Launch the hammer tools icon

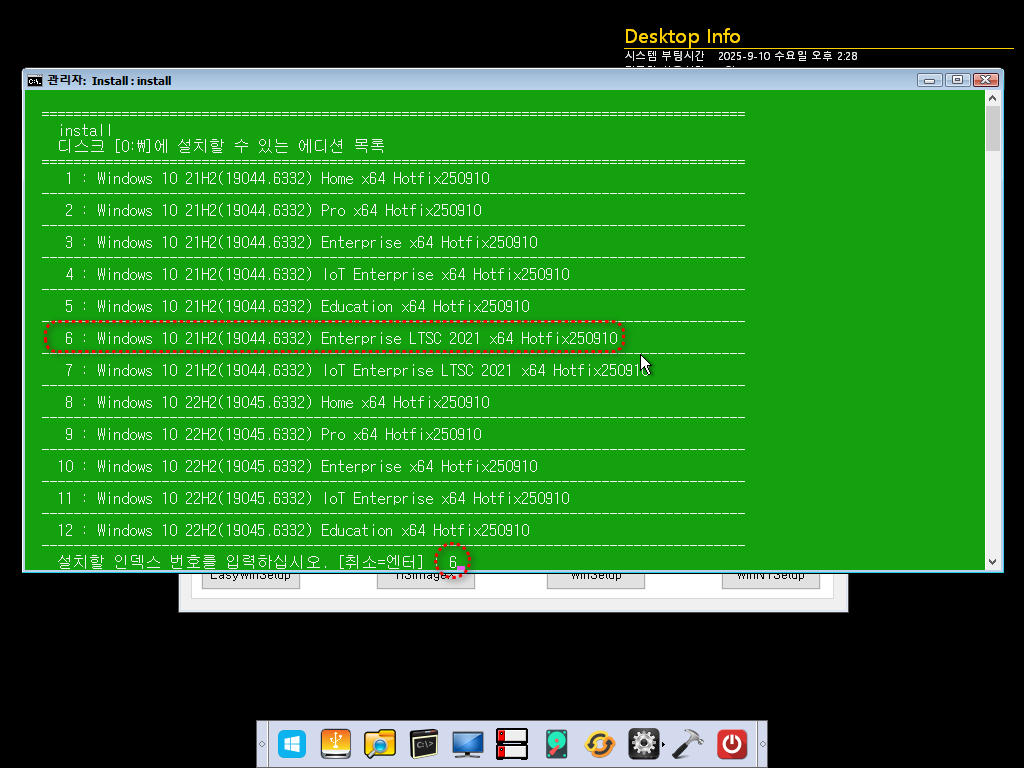click(x=688, y=744)
